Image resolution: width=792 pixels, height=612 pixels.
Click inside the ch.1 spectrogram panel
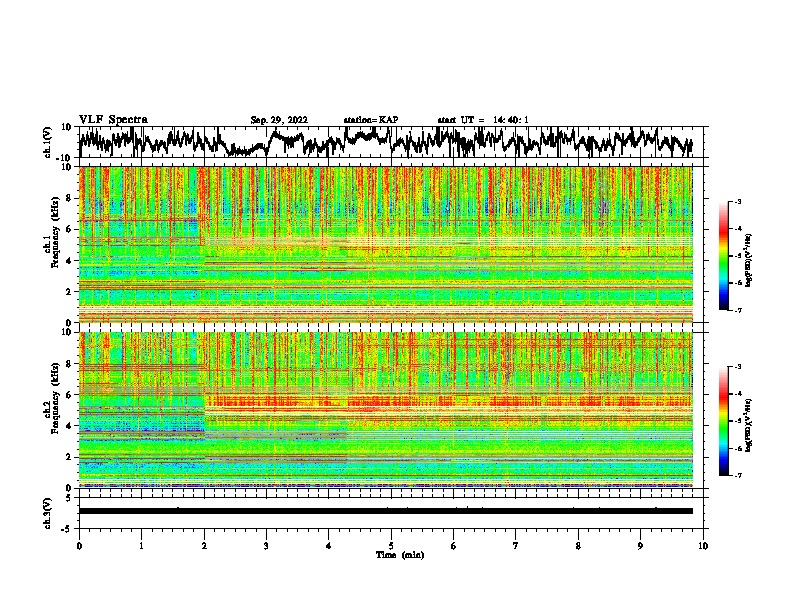point(386,244)
